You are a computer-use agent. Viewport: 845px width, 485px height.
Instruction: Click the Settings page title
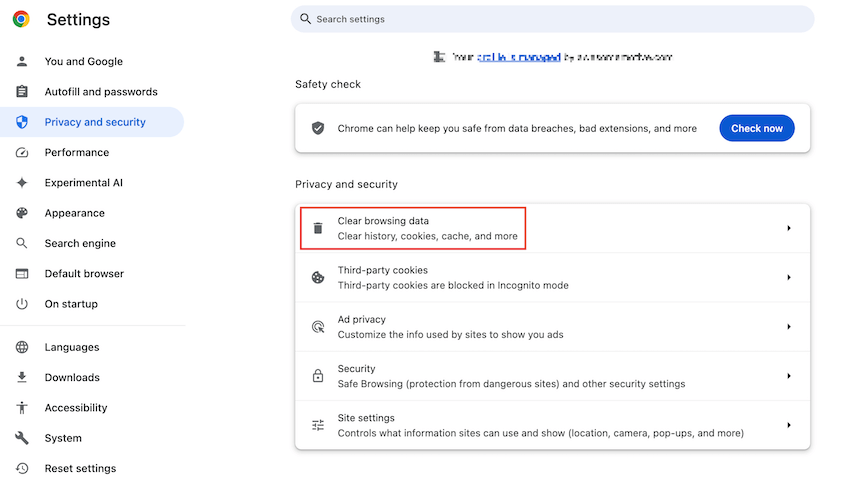point(78,19)
